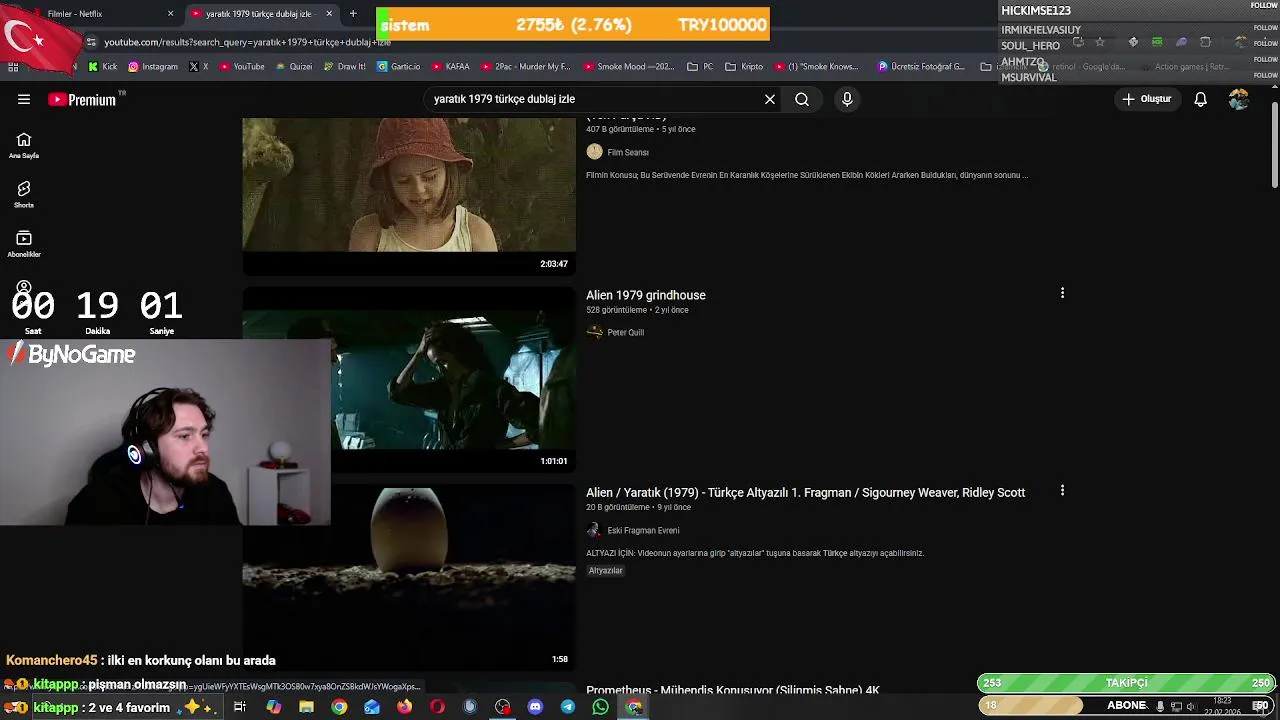Open Film Seansı channel avatar
Image resolution: width=1280 pixels, height=720 pixels.
(x=594, y=152)
